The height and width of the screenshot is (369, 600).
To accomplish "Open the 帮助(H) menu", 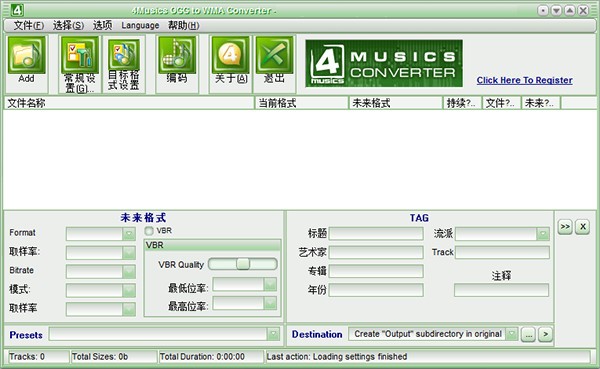I will click(x=184, y=26).
